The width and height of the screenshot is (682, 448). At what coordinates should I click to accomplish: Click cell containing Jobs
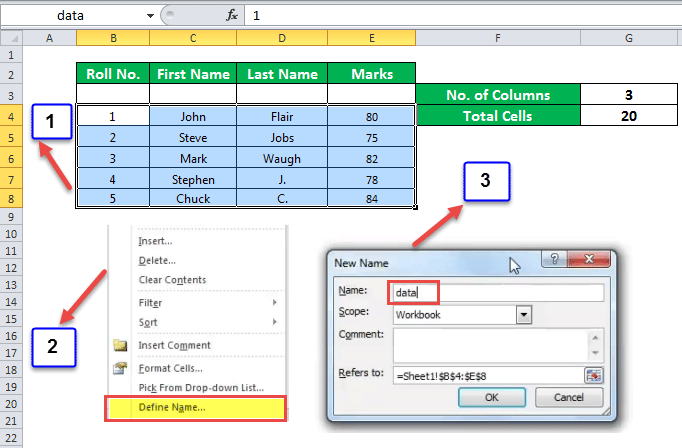click(x=282, y=137)
